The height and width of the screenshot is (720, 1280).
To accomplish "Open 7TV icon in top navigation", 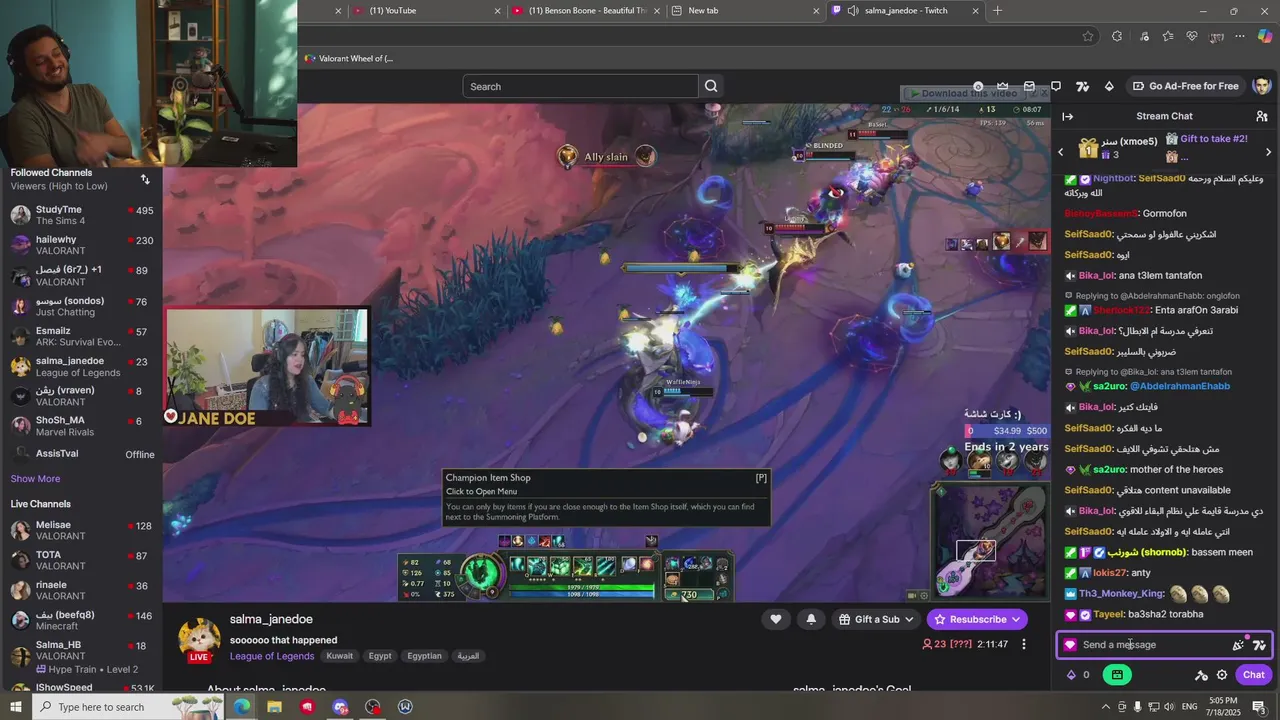I will pos(1082,86).
